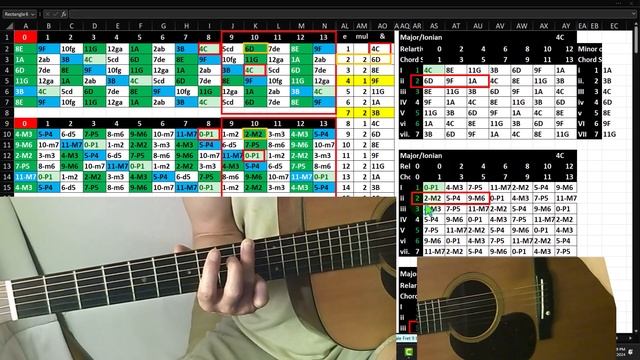
Task: Select cell E5 containing 3B
Action: [x=117, y=81]
